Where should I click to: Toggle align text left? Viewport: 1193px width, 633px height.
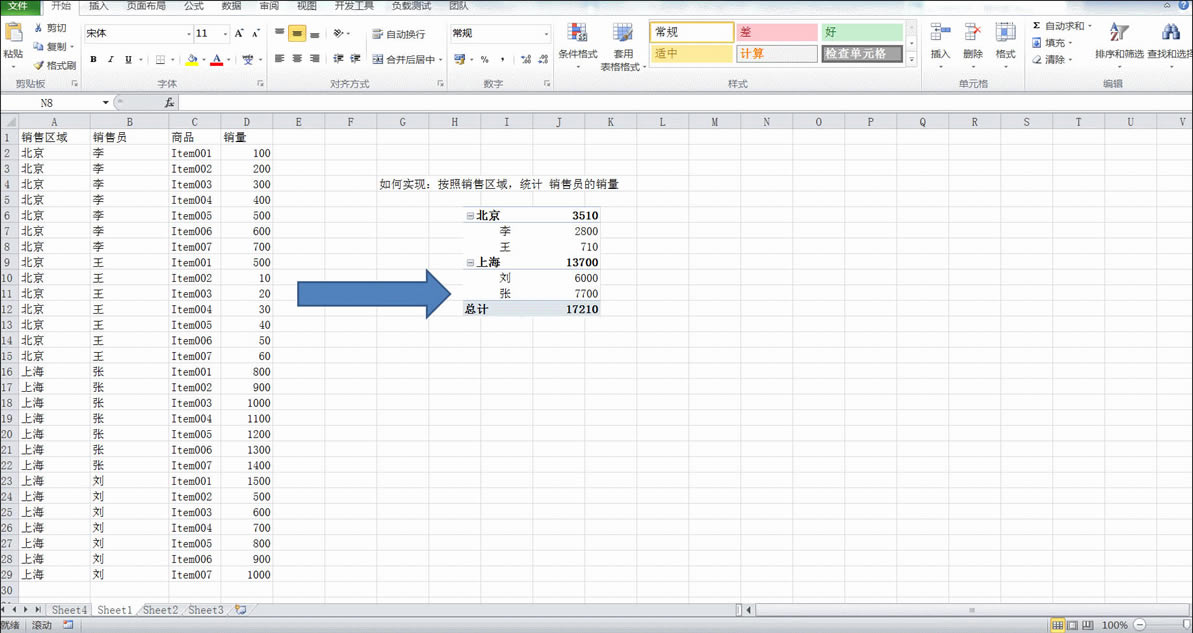pos(280,59)
